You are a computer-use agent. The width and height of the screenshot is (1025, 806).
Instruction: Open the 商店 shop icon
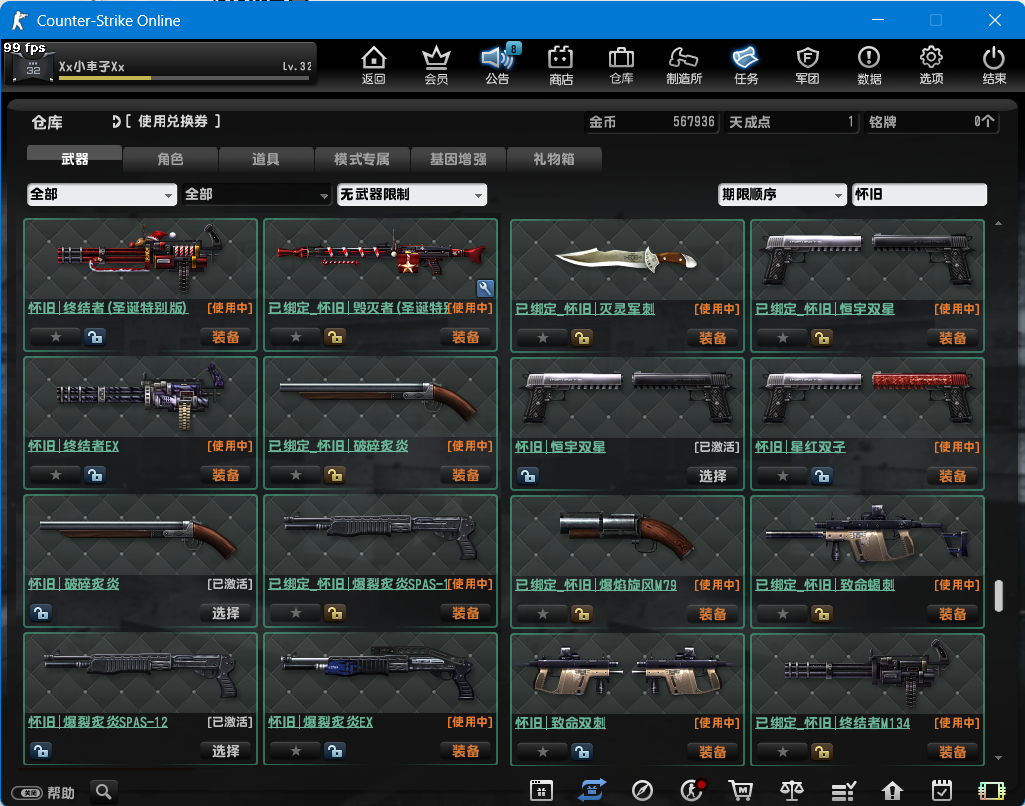pos(561,65)
